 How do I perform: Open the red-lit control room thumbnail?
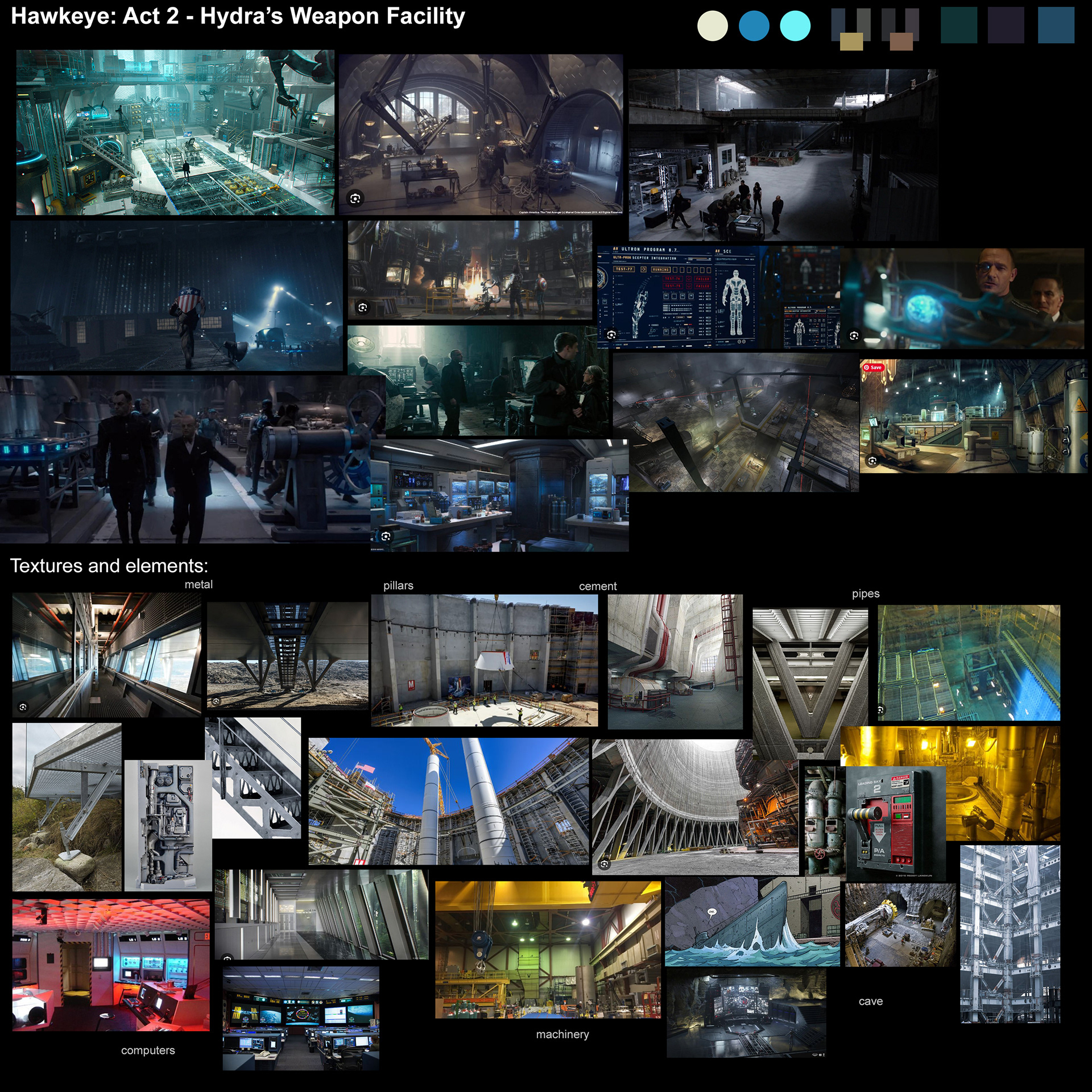pyautogui.click(x=111, y=965)
